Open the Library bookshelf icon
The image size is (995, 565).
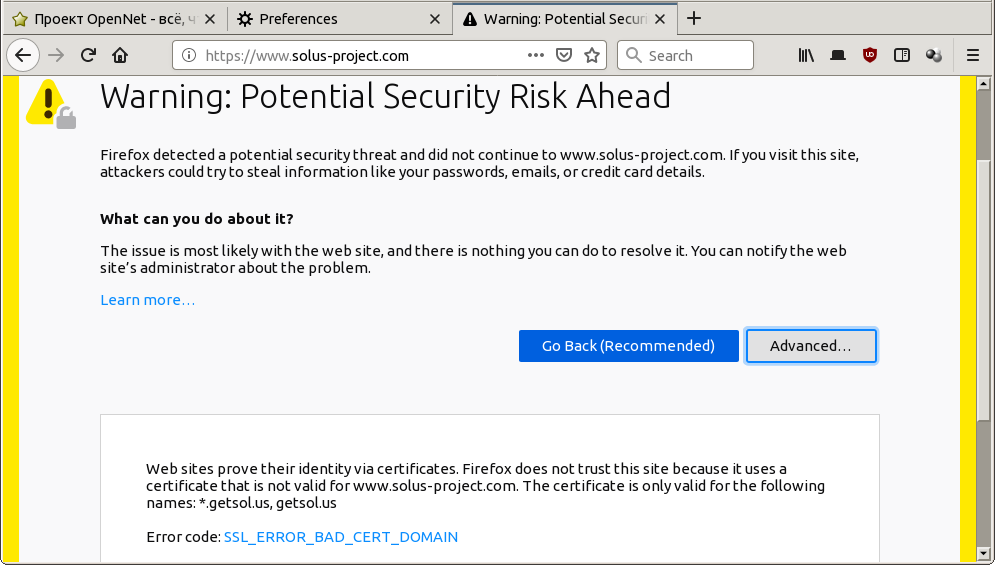pyautogui.click(x=806, y=56)
